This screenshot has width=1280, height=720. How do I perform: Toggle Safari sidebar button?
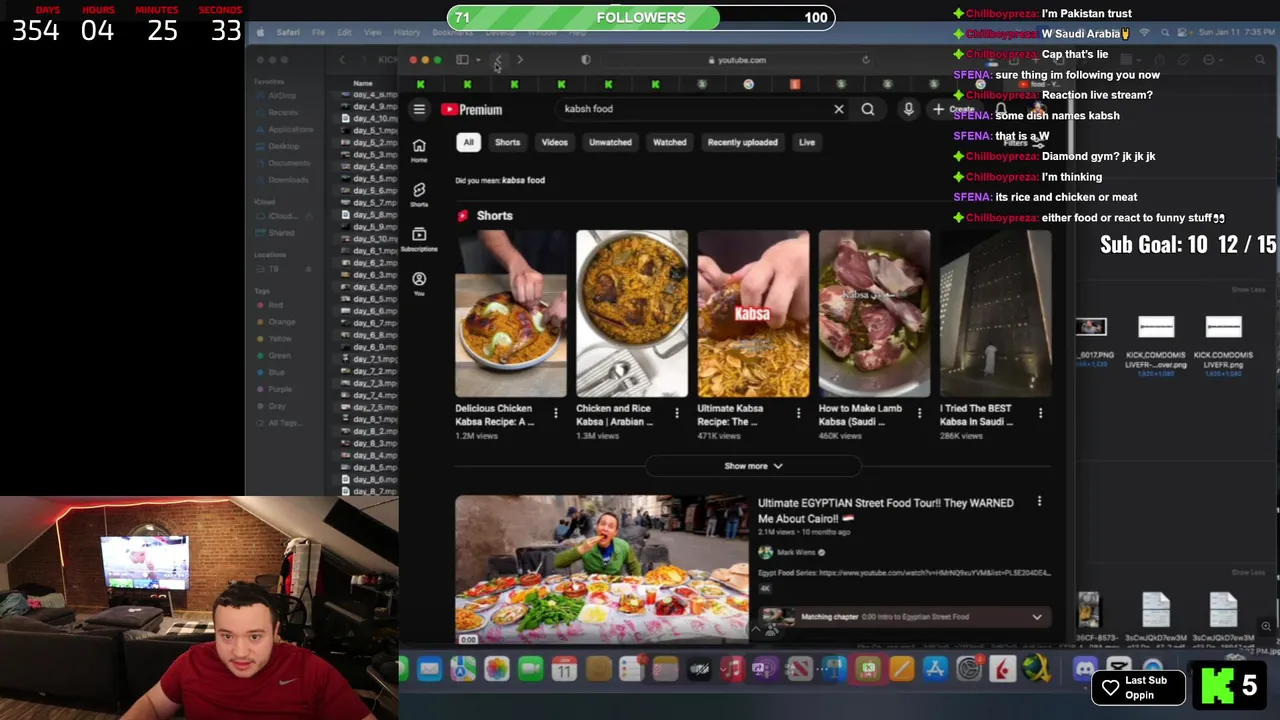tap(462, 60)
